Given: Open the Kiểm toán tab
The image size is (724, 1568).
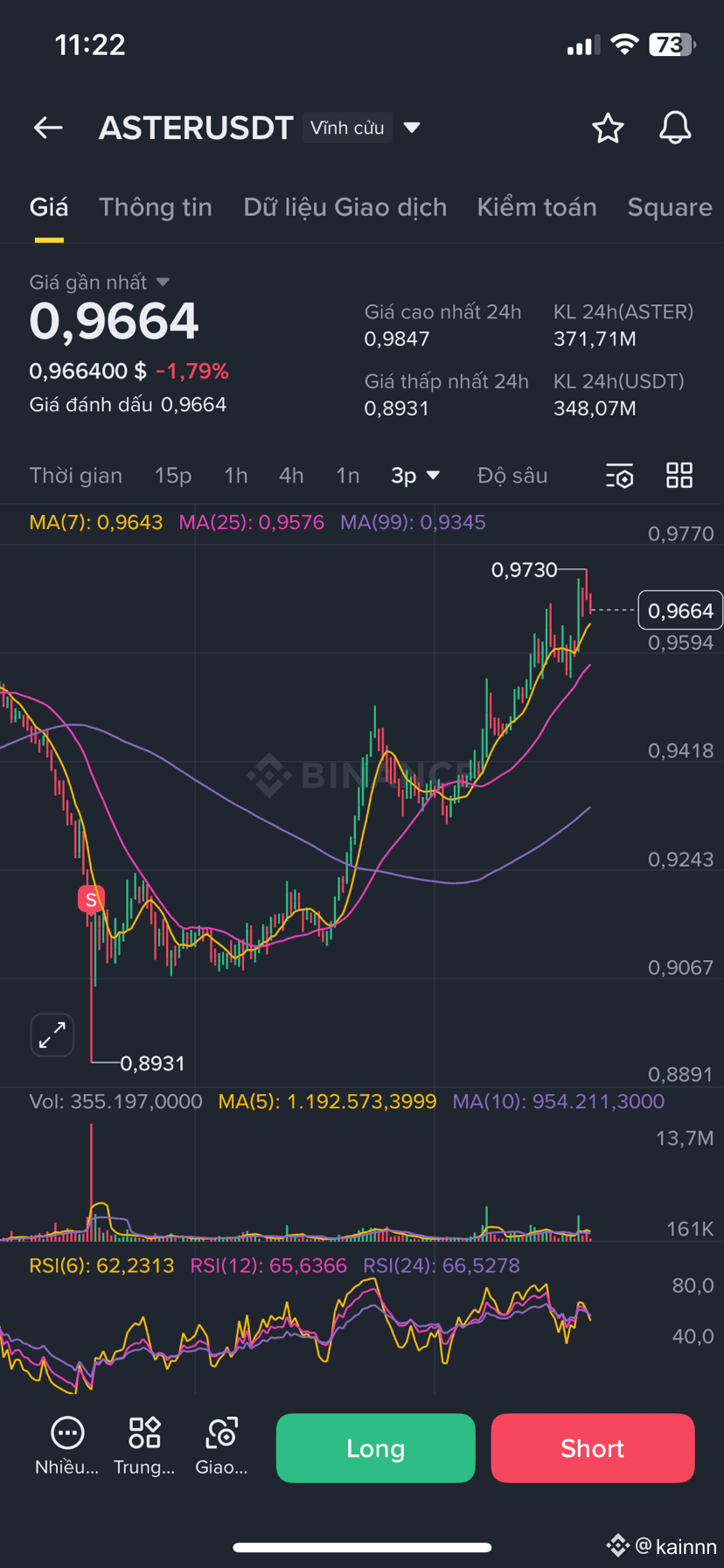Looking at the screenshot, I should [537, 207].
